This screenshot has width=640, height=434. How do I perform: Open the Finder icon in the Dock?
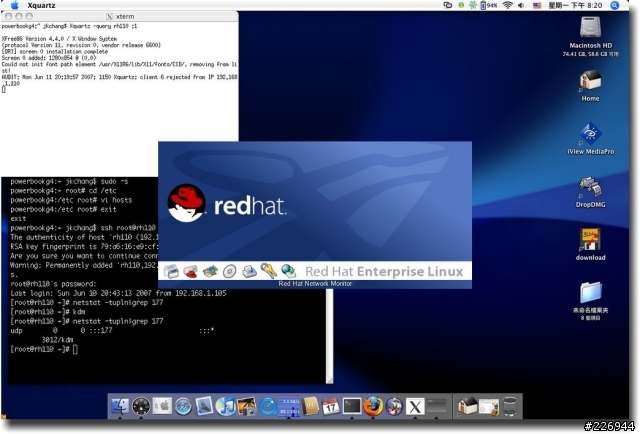coord(120,406)
